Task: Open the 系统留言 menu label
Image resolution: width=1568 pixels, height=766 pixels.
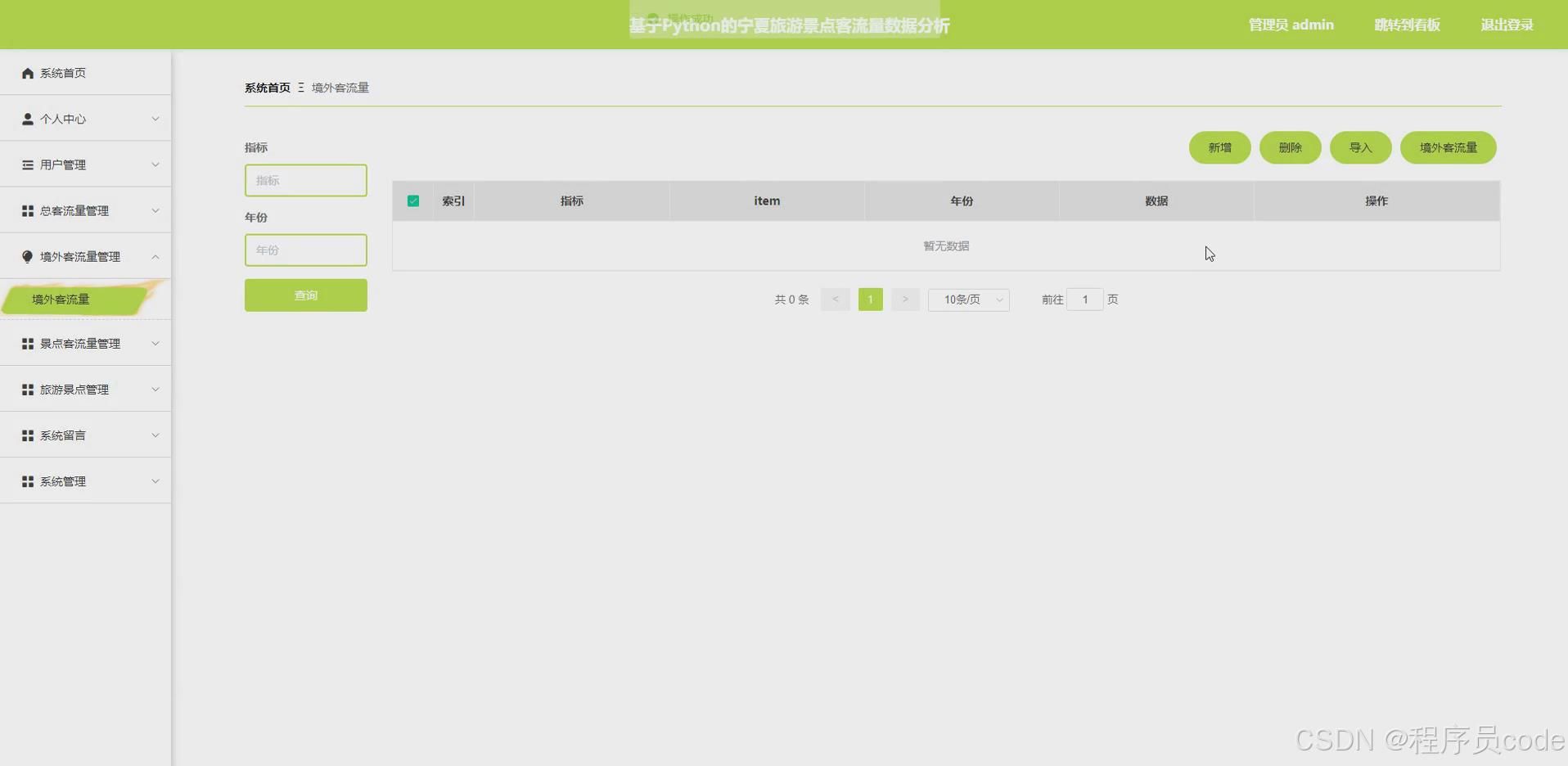Action: click(x=63, y=435)
